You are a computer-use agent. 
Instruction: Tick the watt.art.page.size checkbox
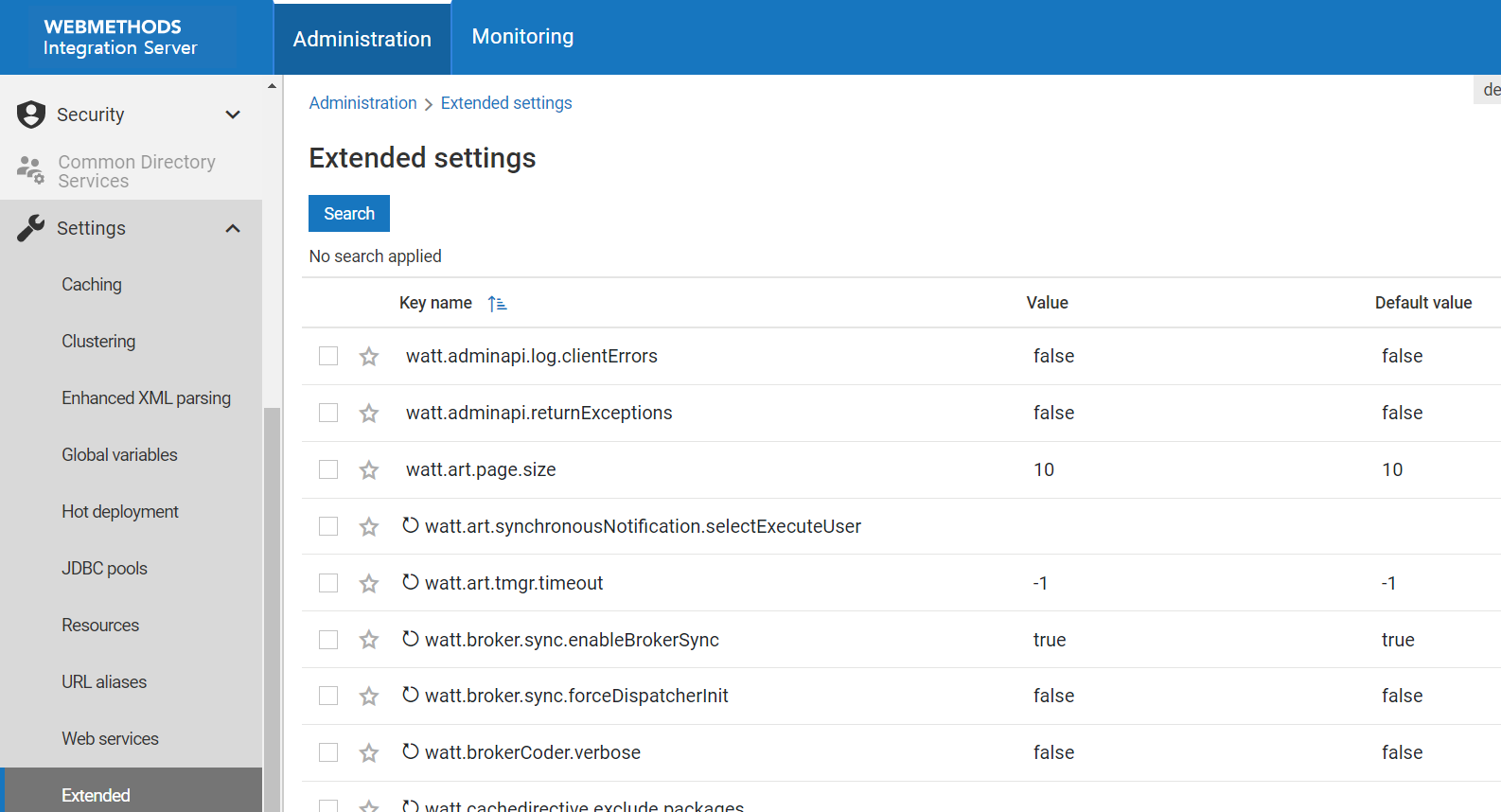tap(328, 469)
